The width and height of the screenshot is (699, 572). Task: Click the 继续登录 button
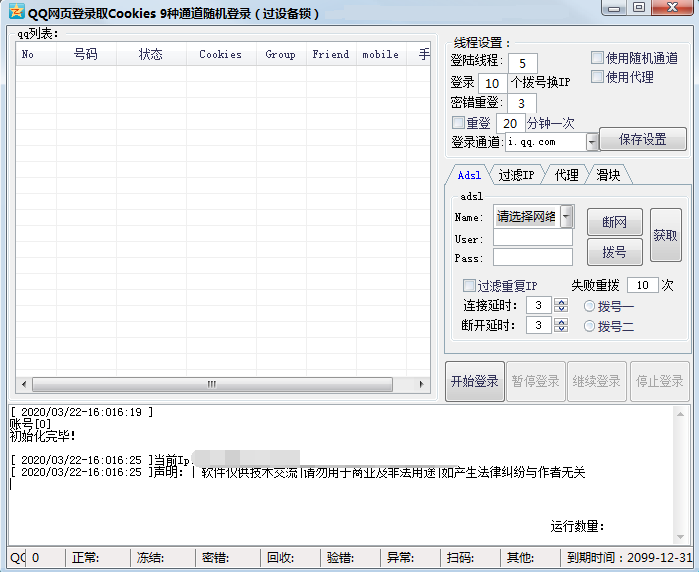[x=597, y=382]
